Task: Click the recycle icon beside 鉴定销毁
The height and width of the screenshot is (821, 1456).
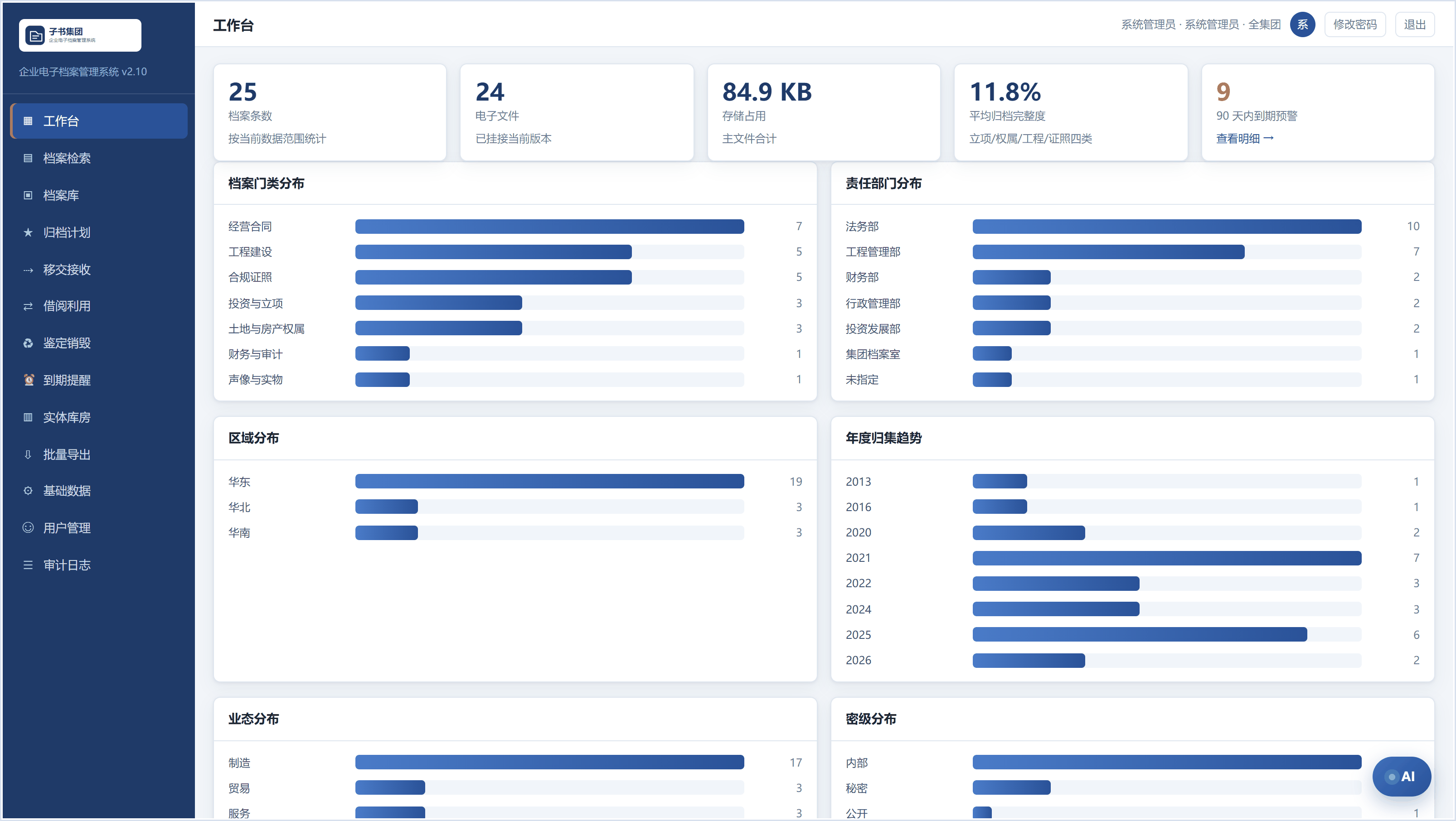Action: coord(28,343)
